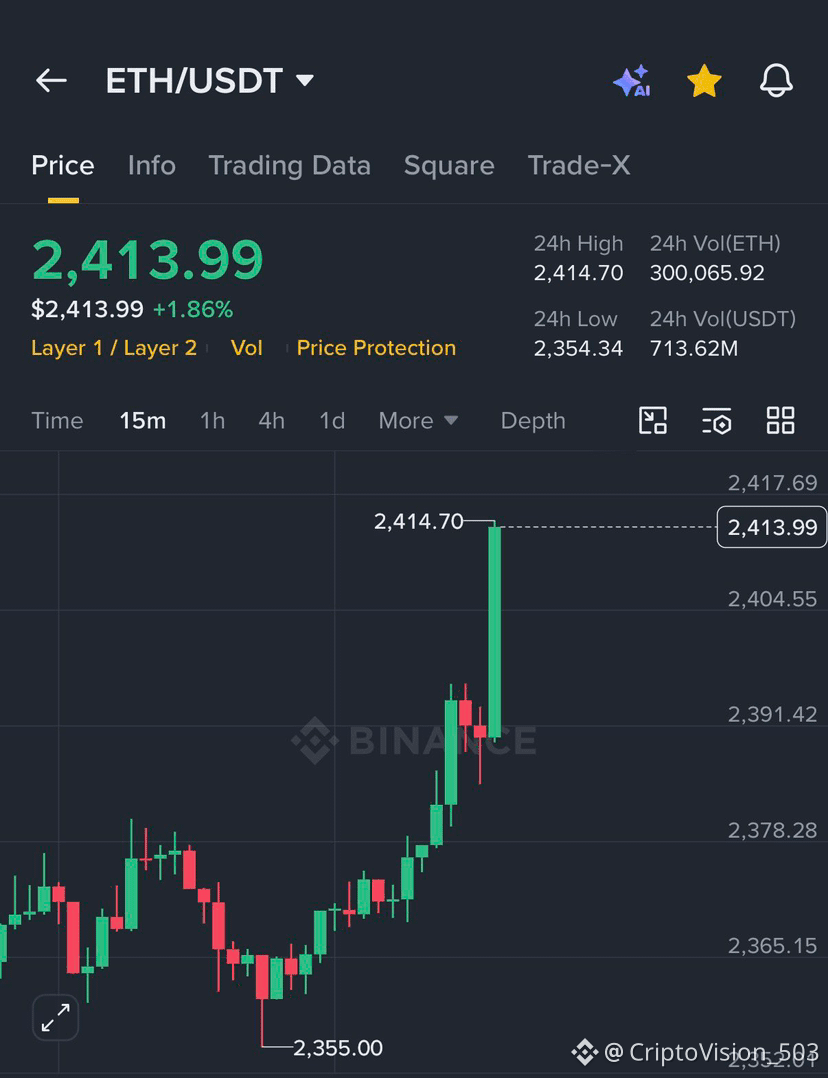Expand chart to fullscreen using arrows icon
This screenshot has height=1078, width=828.
[56, 1018]
